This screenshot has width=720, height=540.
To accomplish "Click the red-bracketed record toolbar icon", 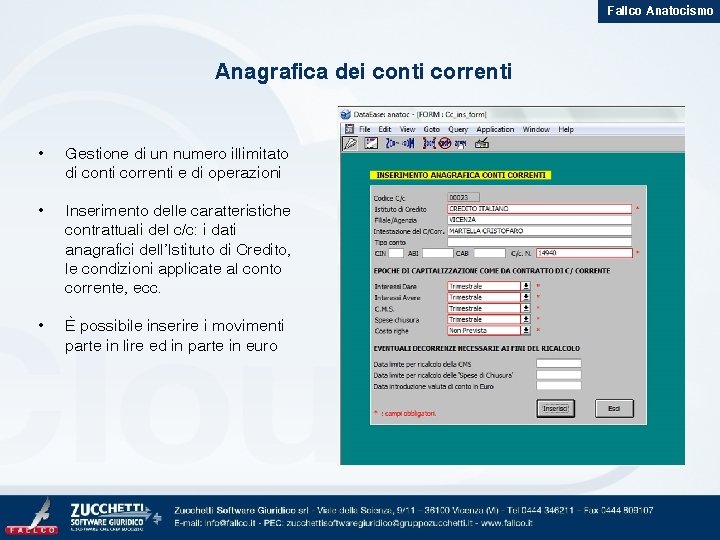I will pos(429,144).
